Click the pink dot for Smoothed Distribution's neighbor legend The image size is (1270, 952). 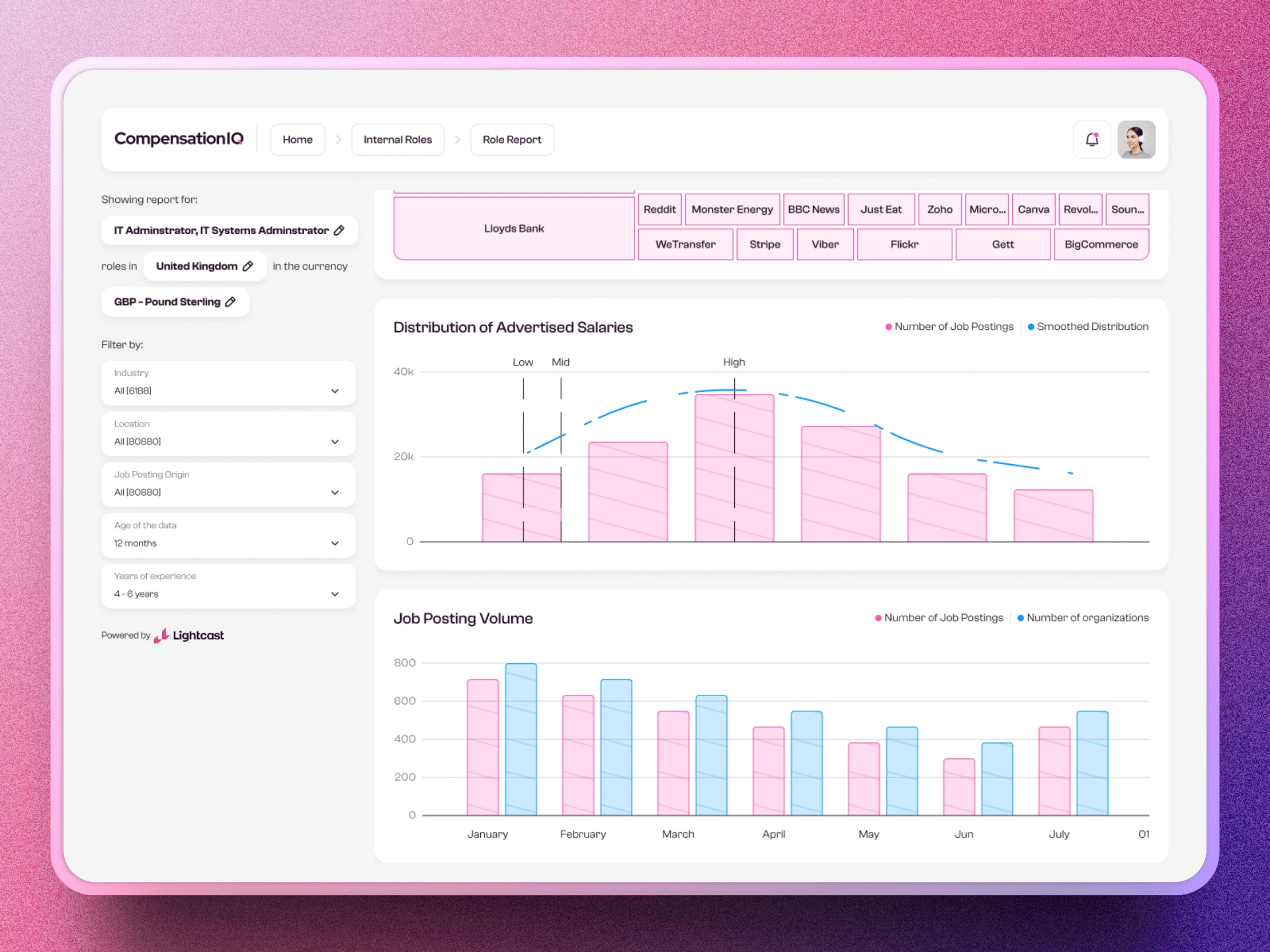[889, 327]
